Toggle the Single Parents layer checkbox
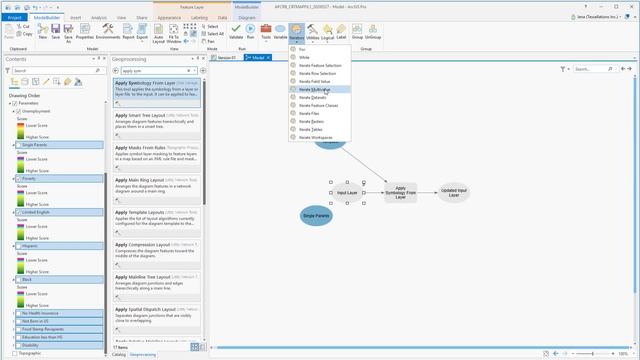Viewport: 640px width, 360px height. click(18, 145)
